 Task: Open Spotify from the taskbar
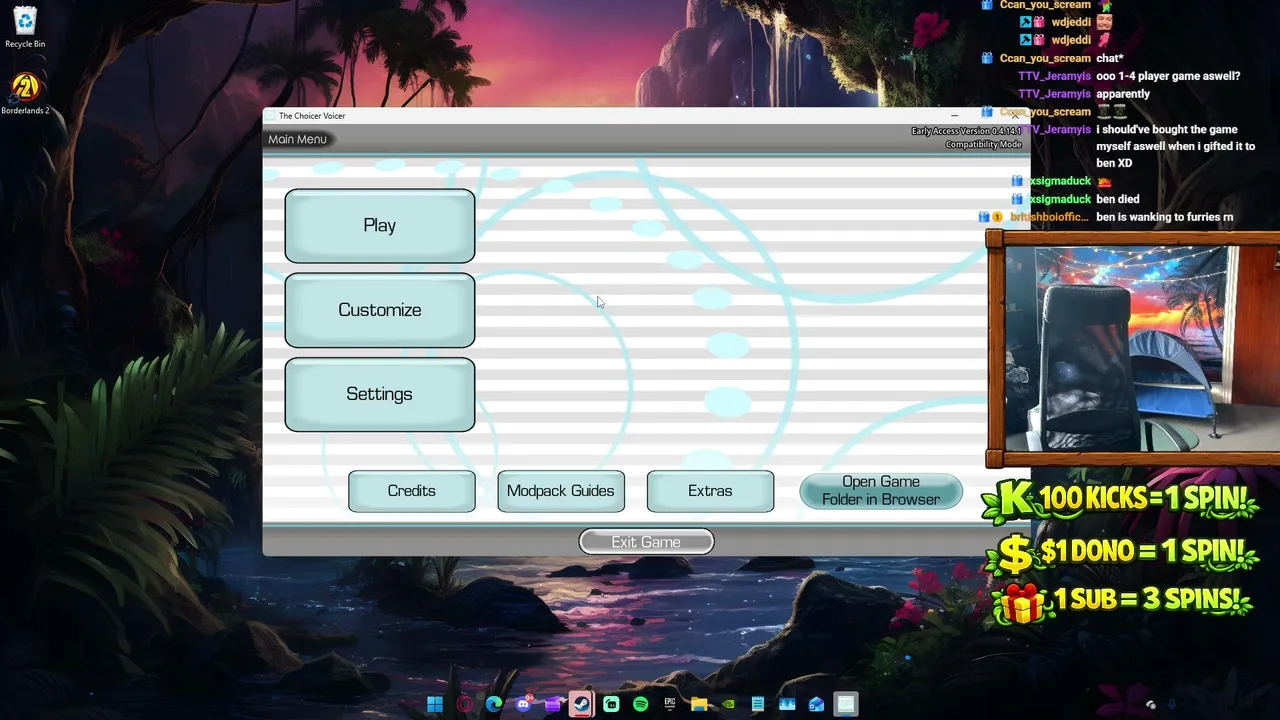(640, 704)
